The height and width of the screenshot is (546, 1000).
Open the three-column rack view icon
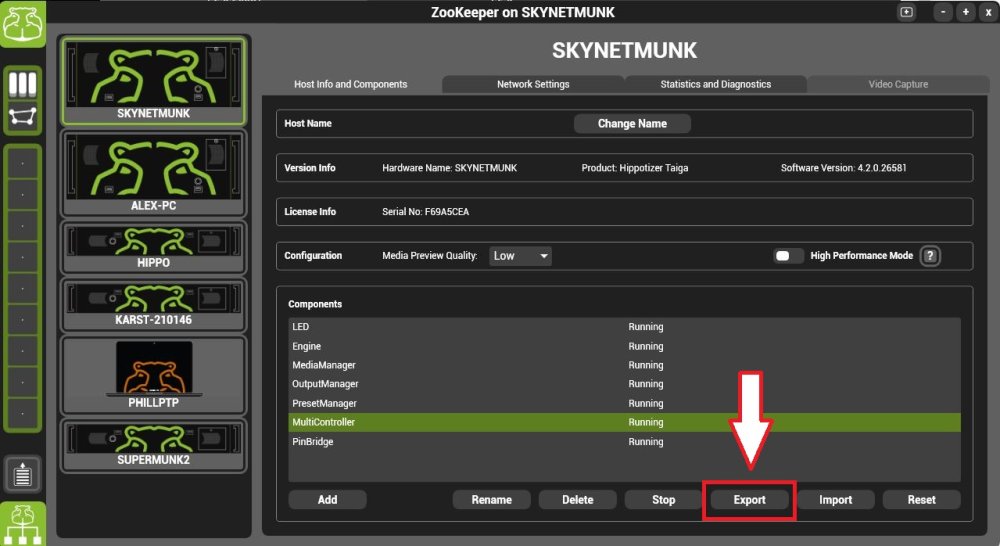pos(22,84)
